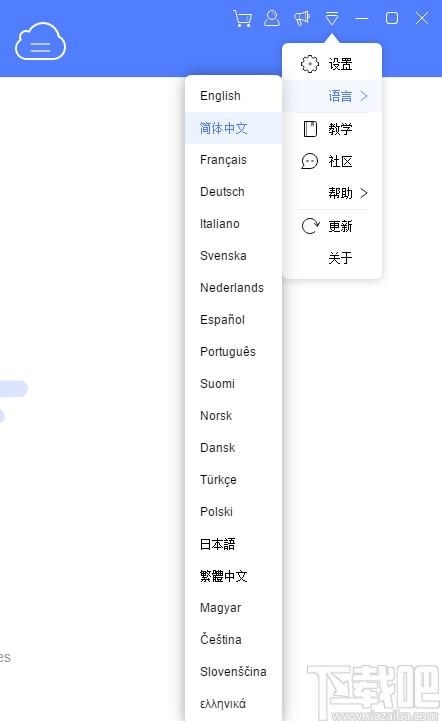Click the settings gear icon
Viewport: 442px width, 721px height.
coord(310,64)
